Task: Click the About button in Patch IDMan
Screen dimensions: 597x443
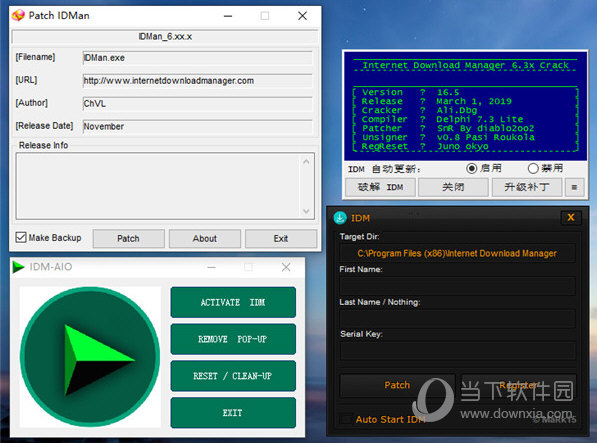Action: tap(204, 239)
